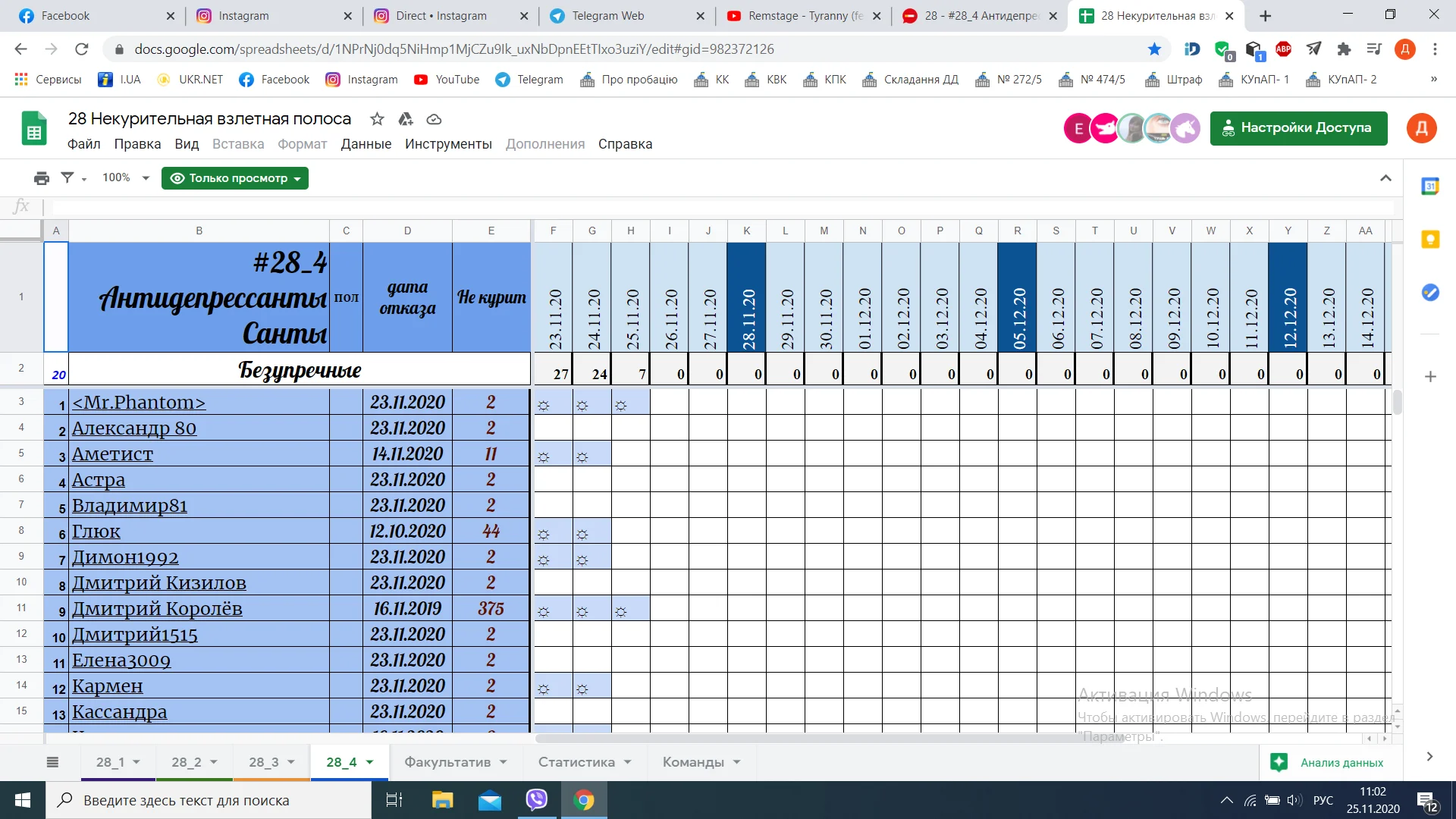Open Google Calendar side panel icon
Screen dimensions: 1456x819
[x=1429, y=186]
